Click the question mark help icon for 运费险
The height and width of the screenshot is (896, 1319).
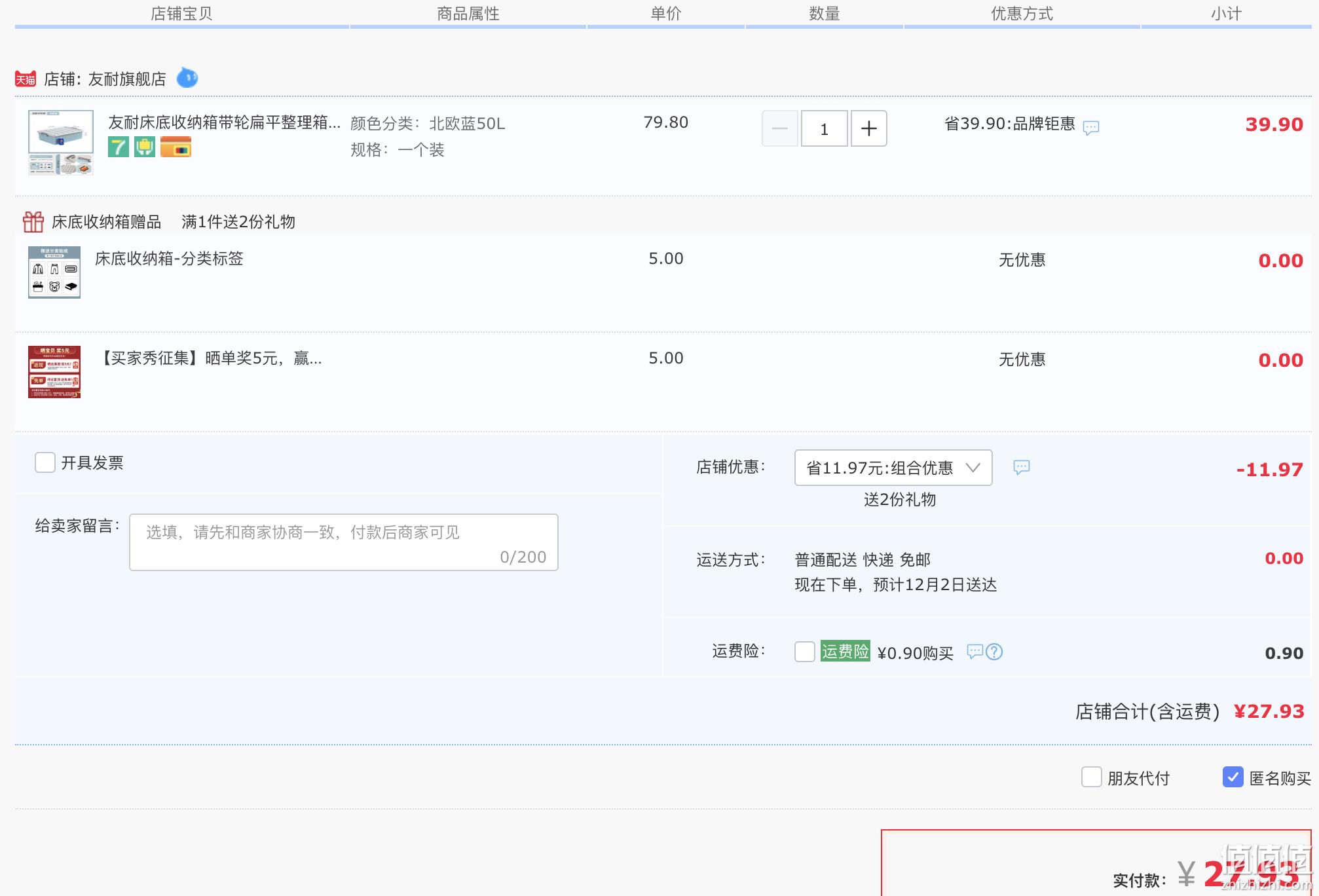coord(994,652)
